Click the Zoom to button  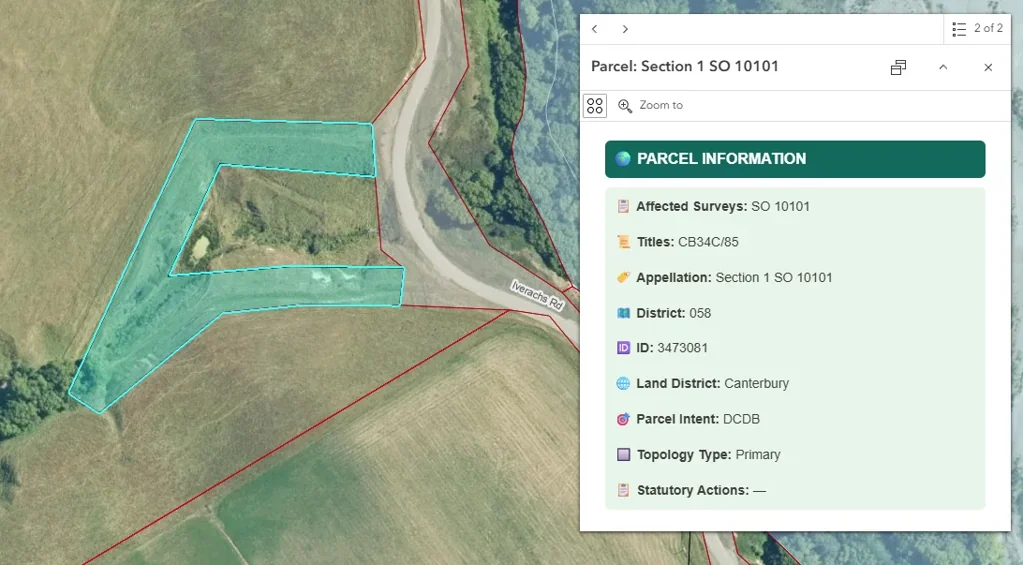coord(650,106)
